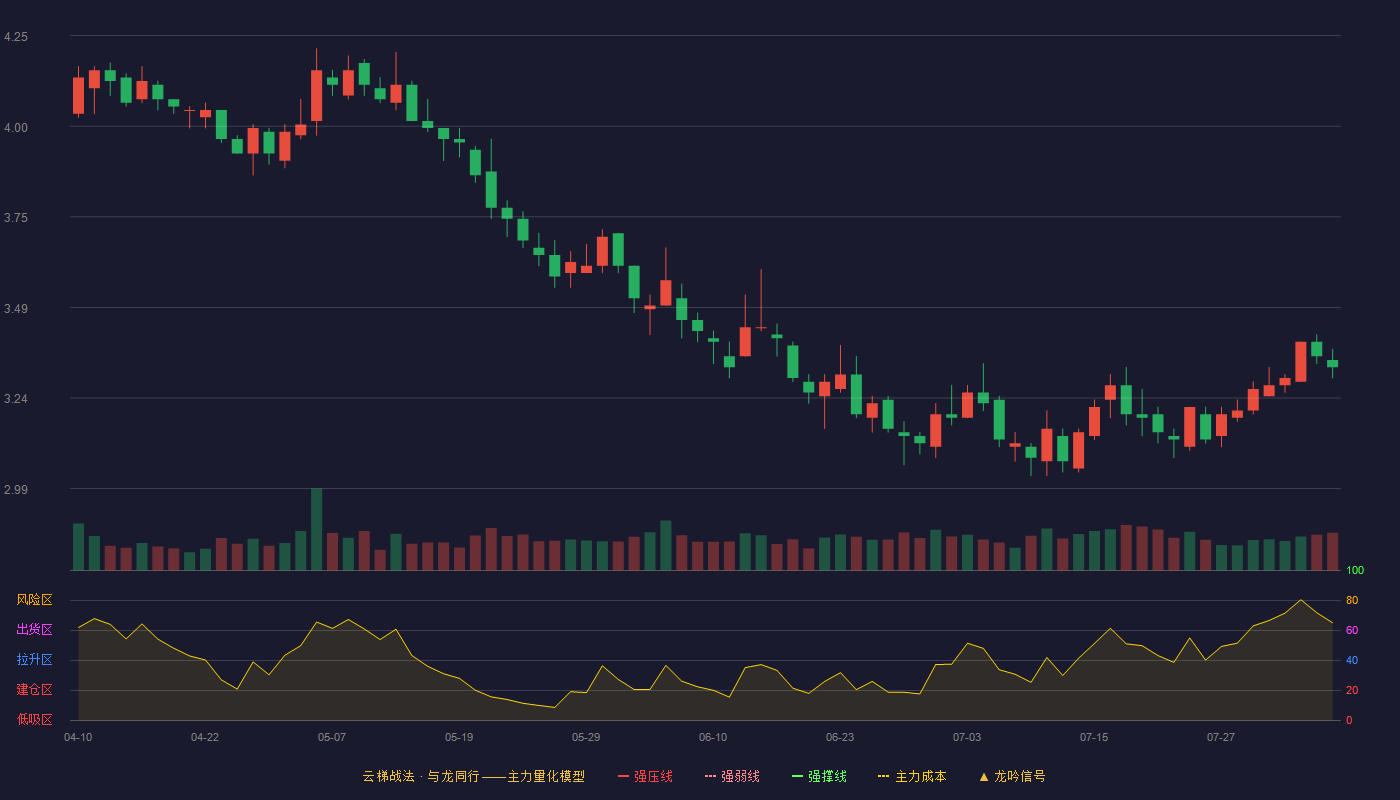
Task: Click the 风险区 zone label
Action: [x=34, y=600]
